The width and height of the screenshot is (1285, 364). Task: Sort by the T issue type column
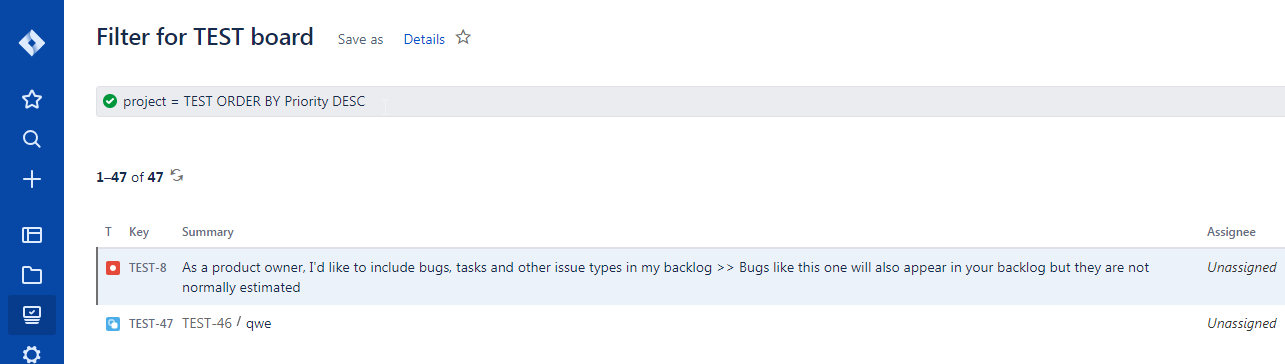(108, 232)
